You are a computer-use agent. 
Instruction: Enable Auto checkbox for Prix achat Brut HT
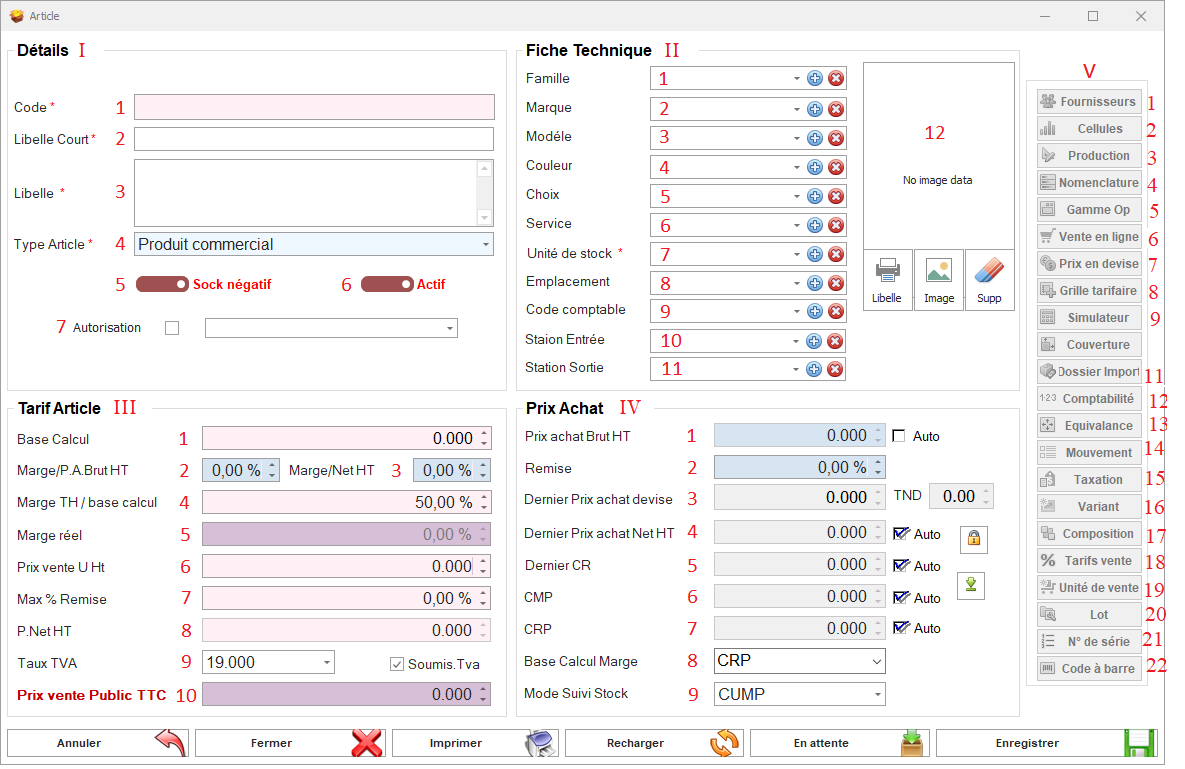point(898,436)
